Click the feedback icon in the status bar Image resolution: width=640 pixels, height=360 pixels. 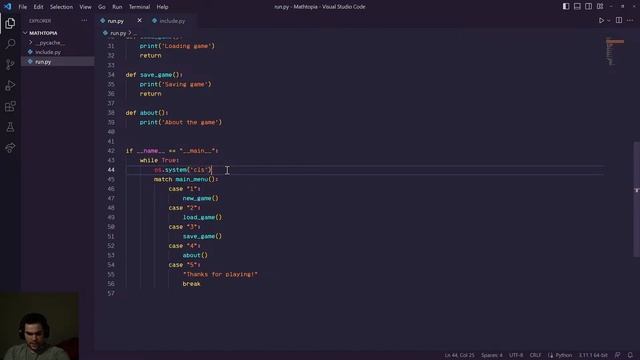click(x=618, y=355)
